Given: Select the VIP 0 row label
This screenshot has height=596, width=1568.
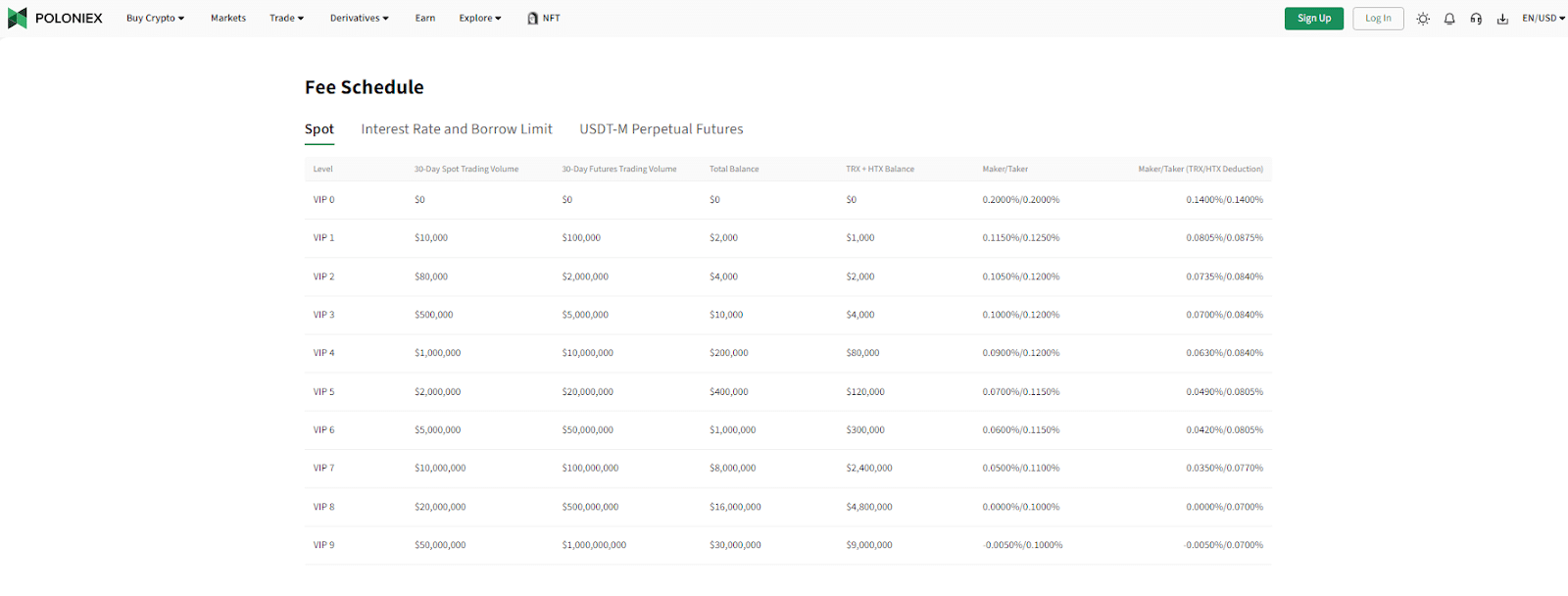Looking at the screenshot, I should (324, 200).
